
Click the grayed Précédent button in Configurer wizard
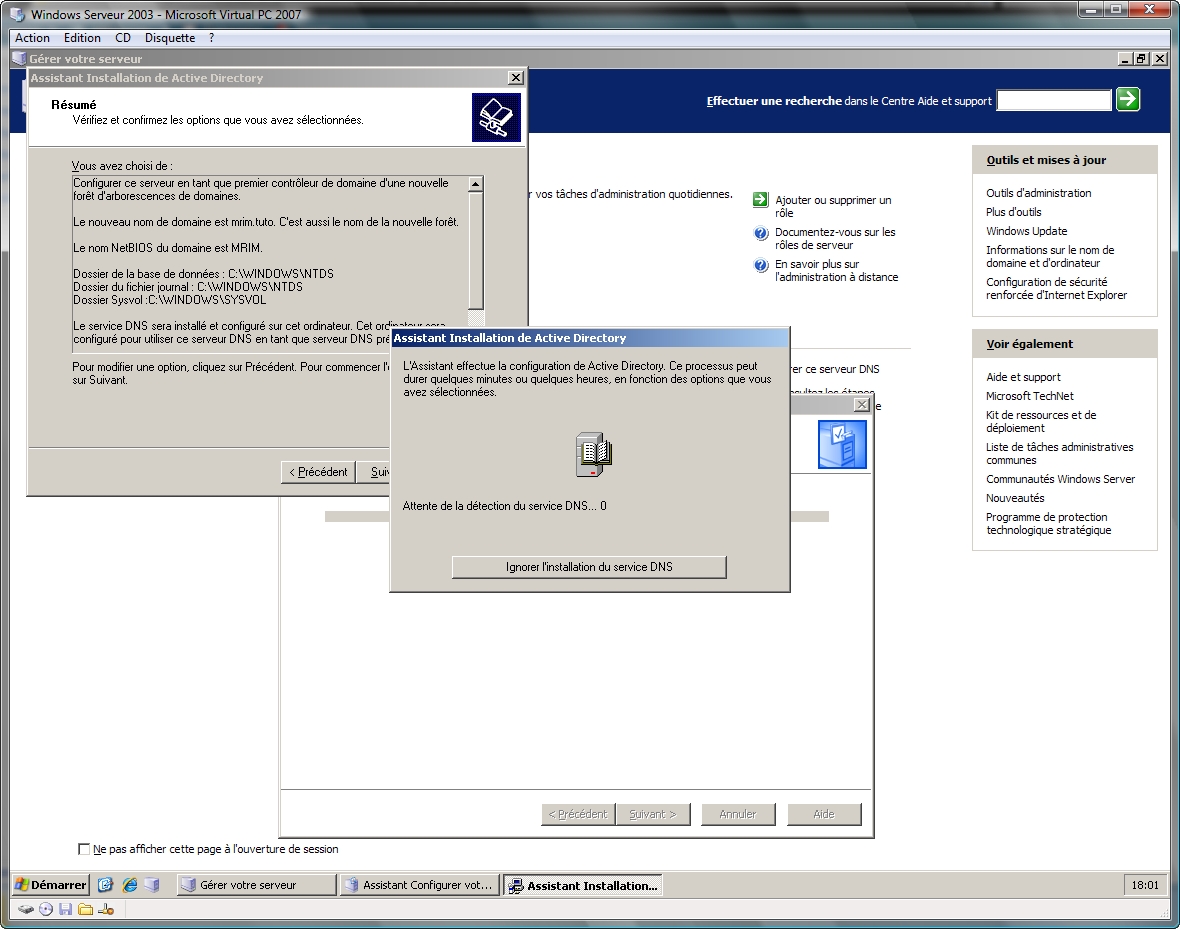(578, 814)
